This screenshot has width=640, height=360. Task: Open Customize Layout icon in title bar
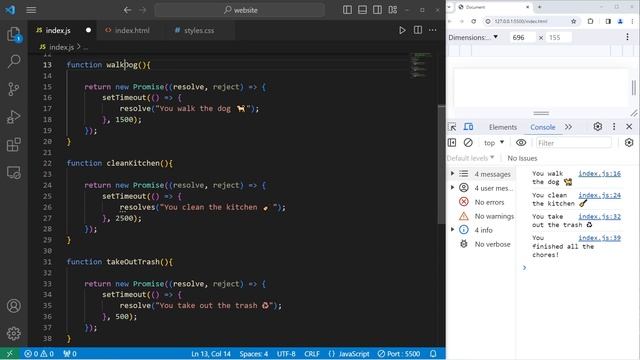tap(393, 10)
